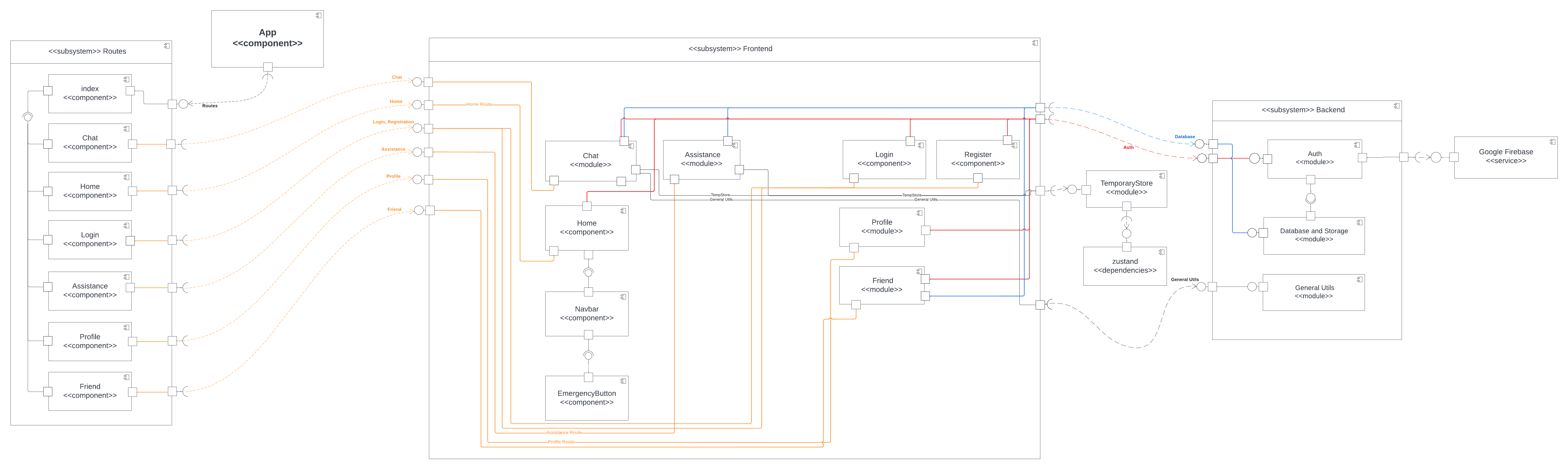The image size is (1568, 469).
Task: Select the Home component label inside Routes
Action: tap(90, 191)
